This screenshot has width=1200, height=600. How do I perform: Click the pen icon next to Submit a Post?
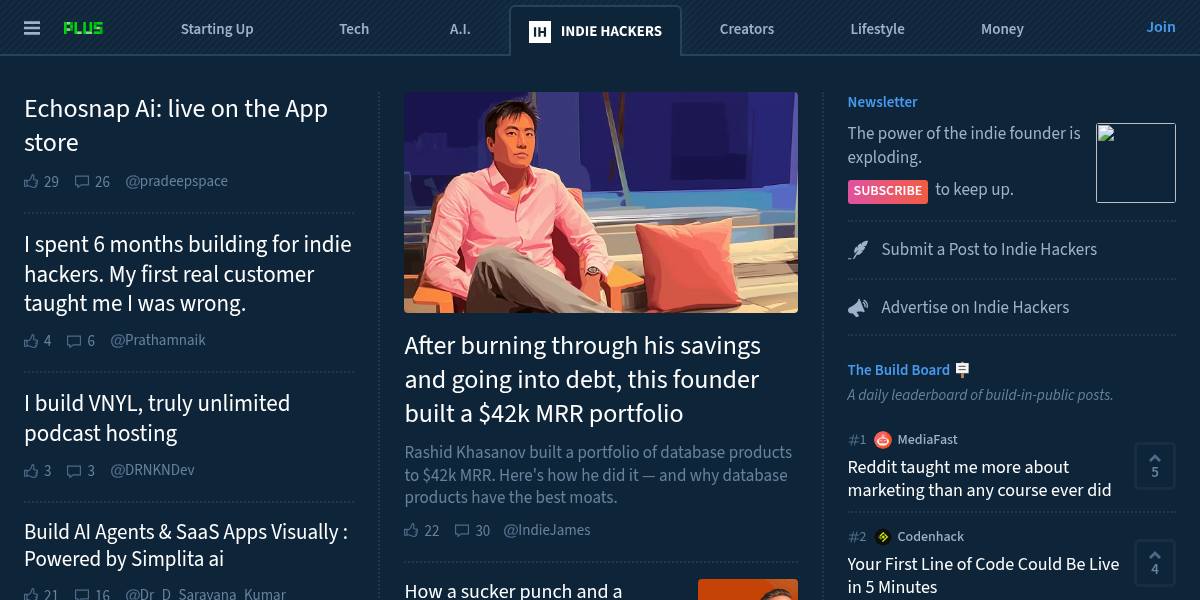tap(858, 249)
